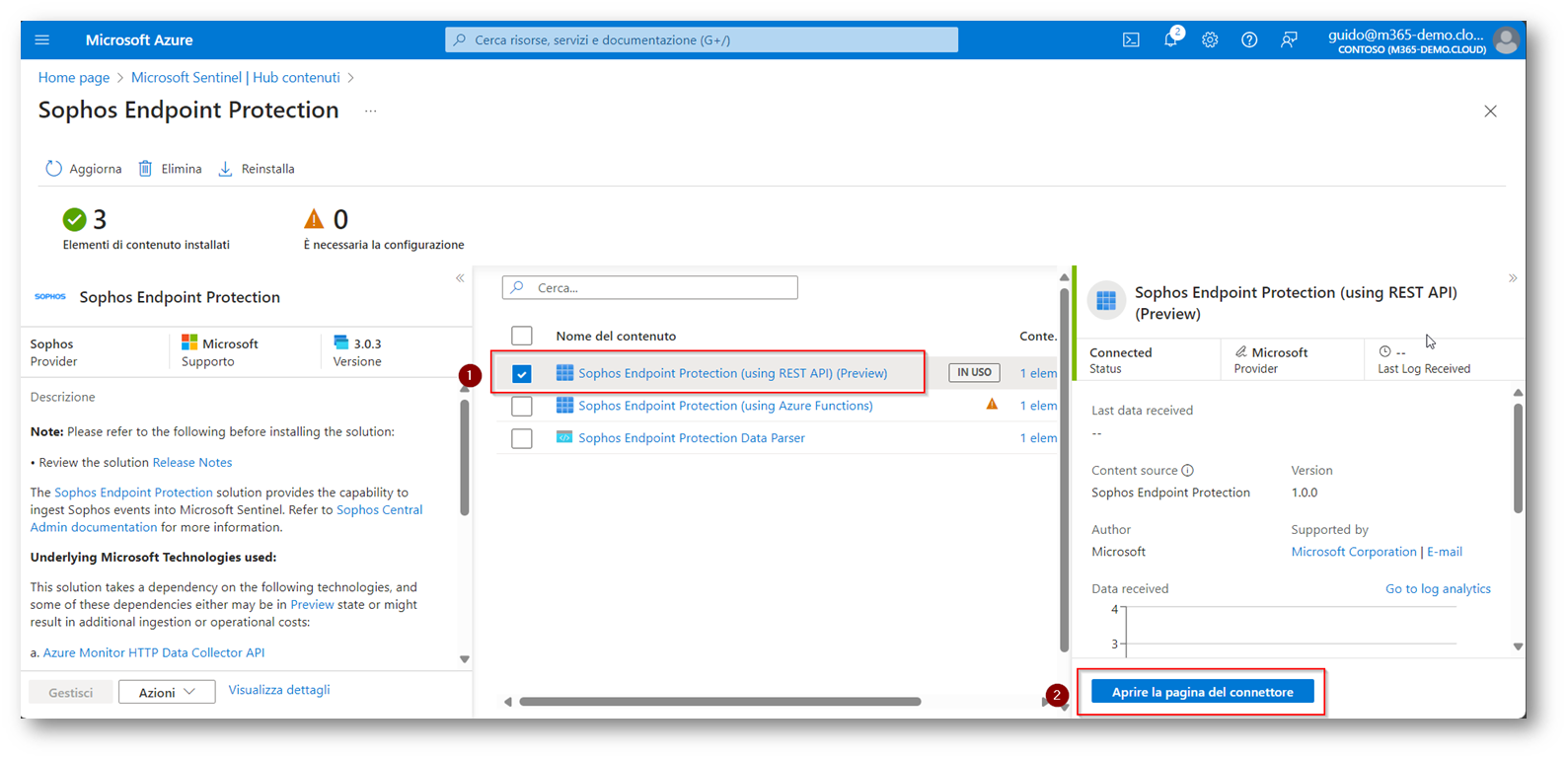Click Nome del contenuto column header
The image size is (1568, 760).
click(616, 336)
